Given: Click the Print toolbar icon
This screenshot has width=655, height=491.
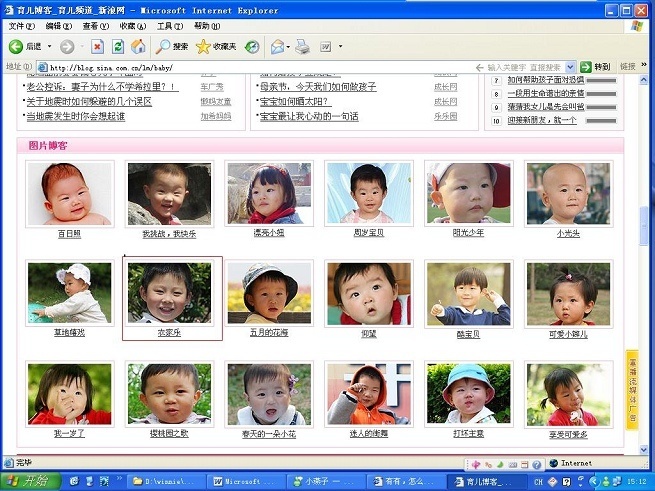Looking at the screenshot, I should (x=302, y=47).
